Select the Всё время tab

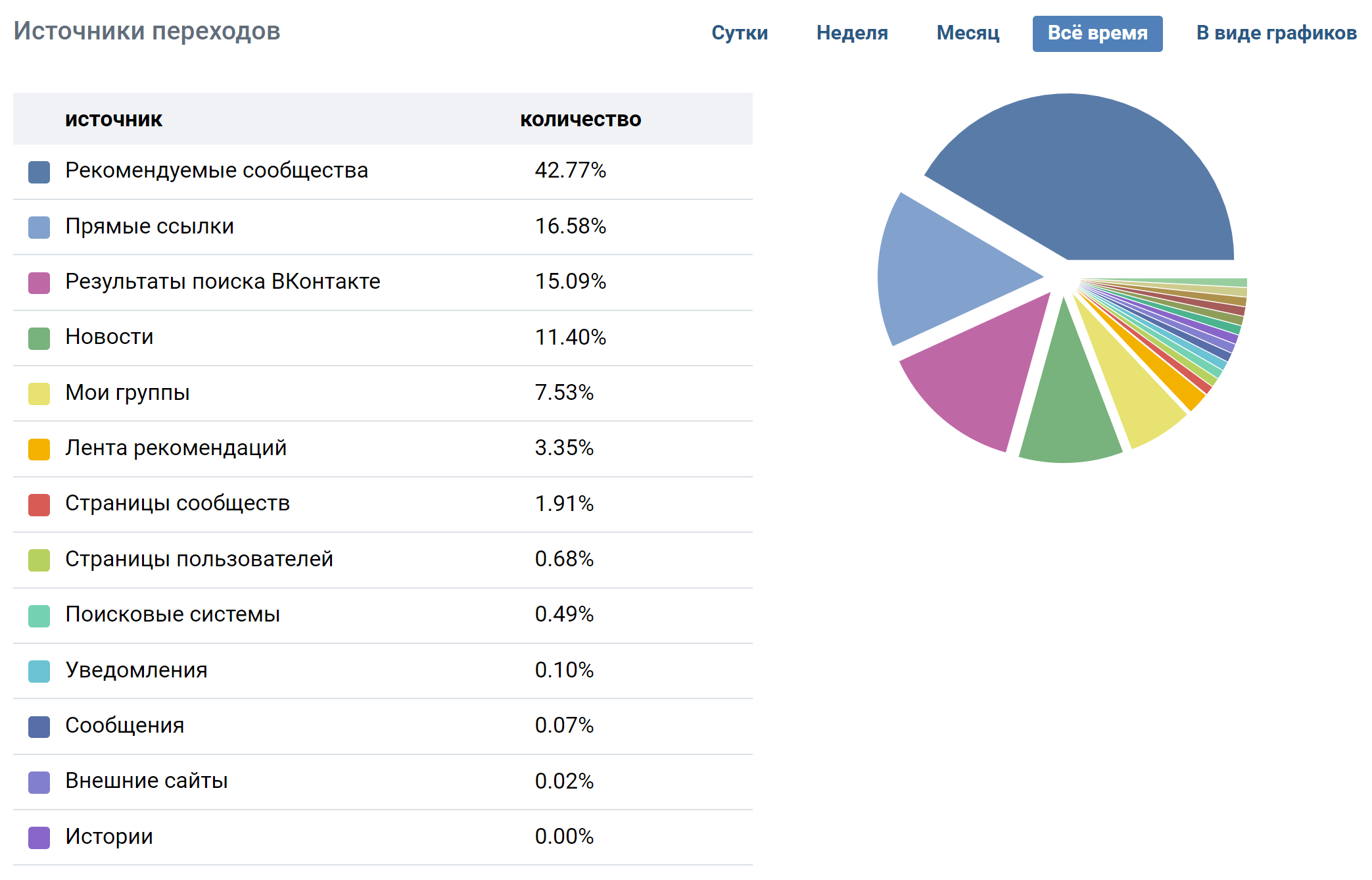coord(1097,34)
